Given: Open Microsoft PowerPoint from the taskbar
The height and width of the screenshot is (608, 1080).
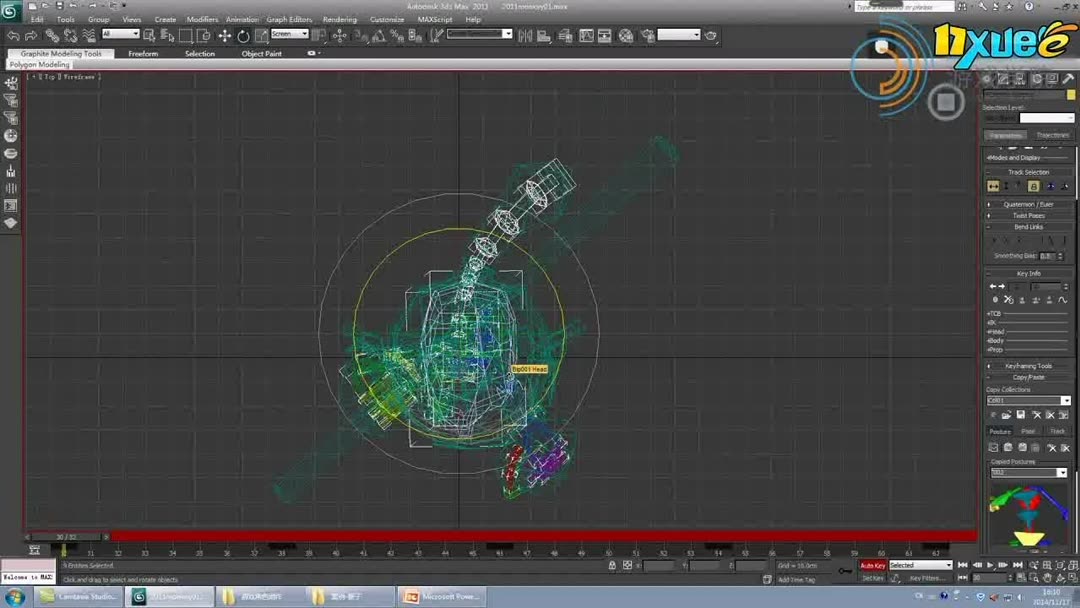Looking at the screenshot, I should (x=442, y=597).
